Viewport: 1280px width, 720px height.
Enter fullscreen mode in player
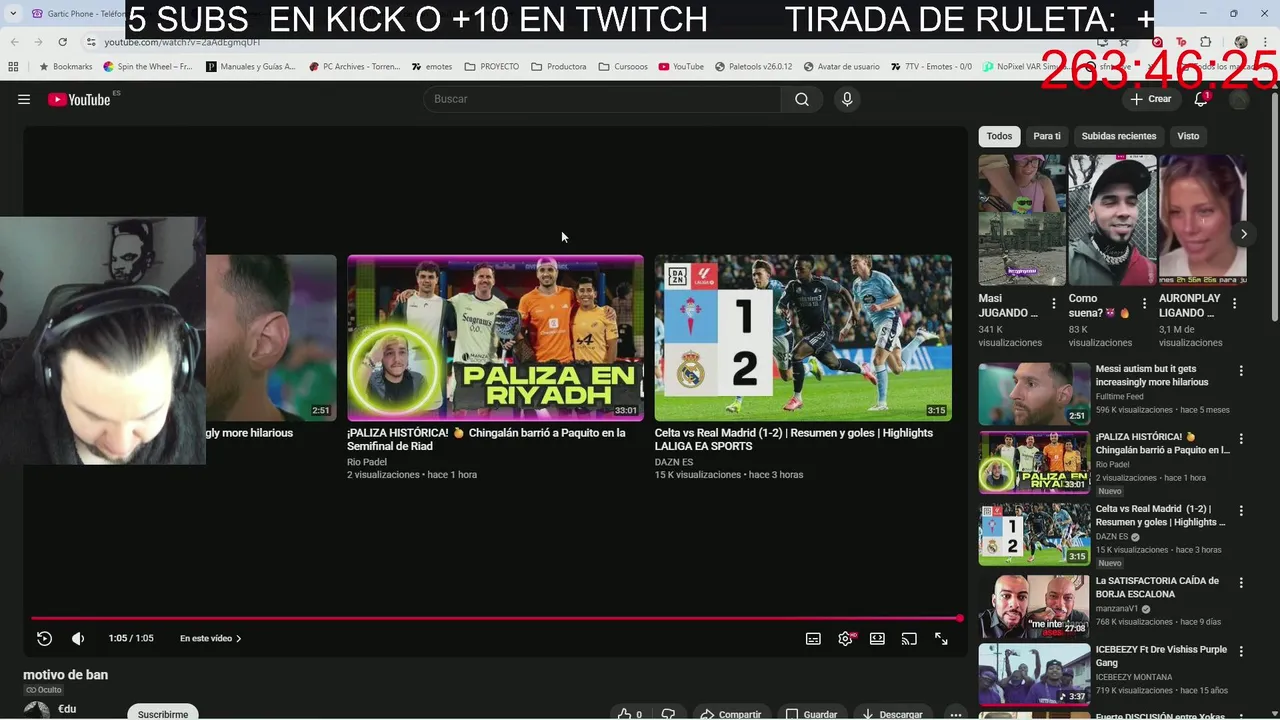941,638
